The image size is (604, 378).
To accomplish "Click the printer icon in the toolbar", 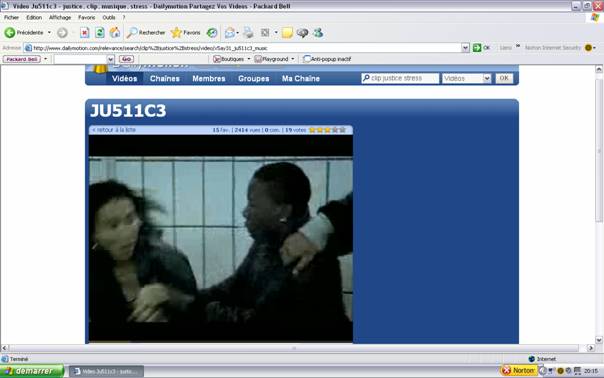I will (x=248, y=33).
